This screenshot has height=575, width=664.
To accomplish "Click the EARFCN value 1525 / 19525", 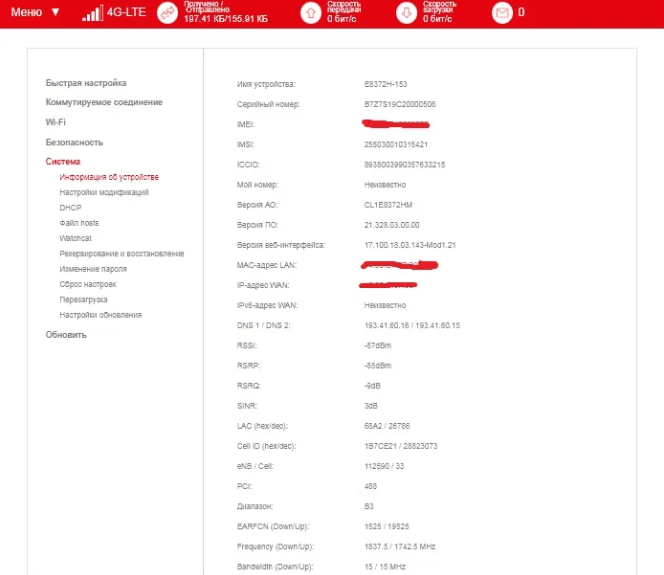I will tap(387, 526).
